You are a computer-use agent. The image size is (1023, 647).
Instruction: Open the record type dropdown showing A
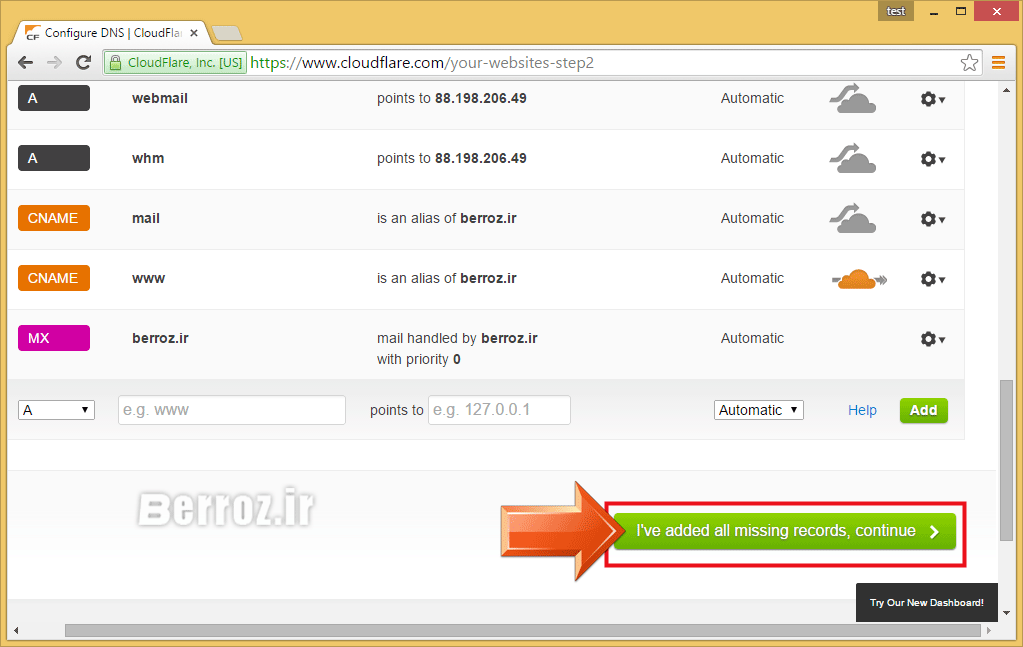point(56,410)
